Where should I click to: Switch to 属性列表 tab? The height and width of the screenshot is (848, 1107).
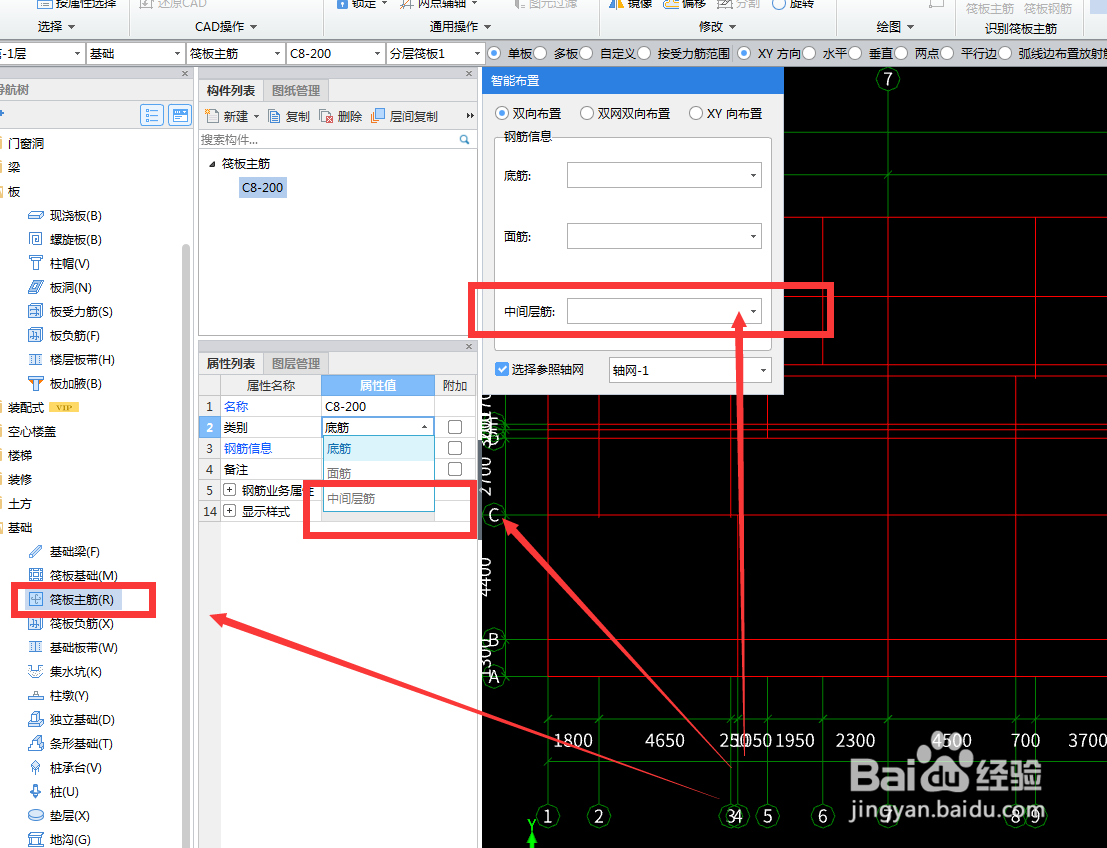(231, 364)
